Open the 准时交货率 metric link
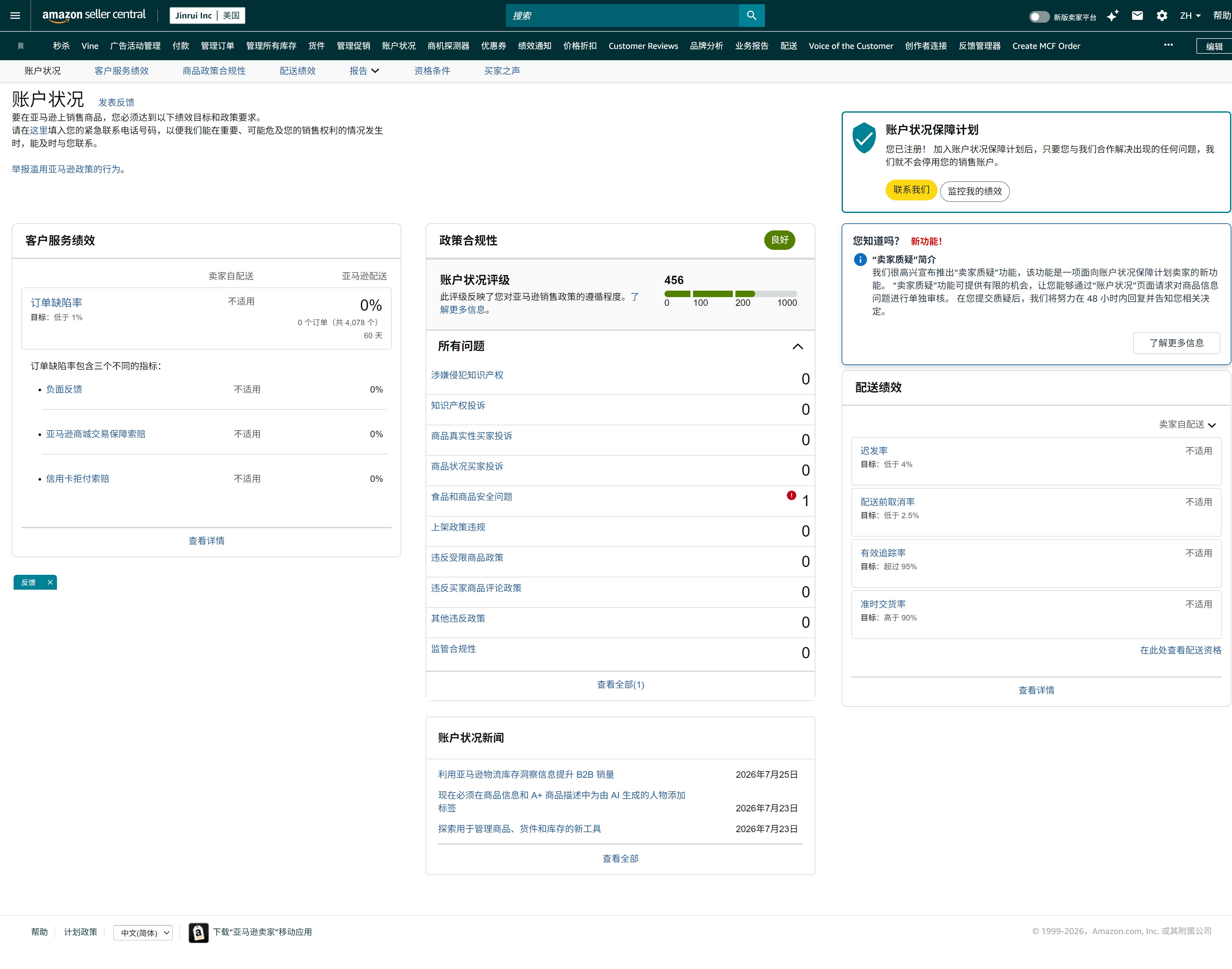Viewport: 1232px width, 969px height. [x=883, y=604]
